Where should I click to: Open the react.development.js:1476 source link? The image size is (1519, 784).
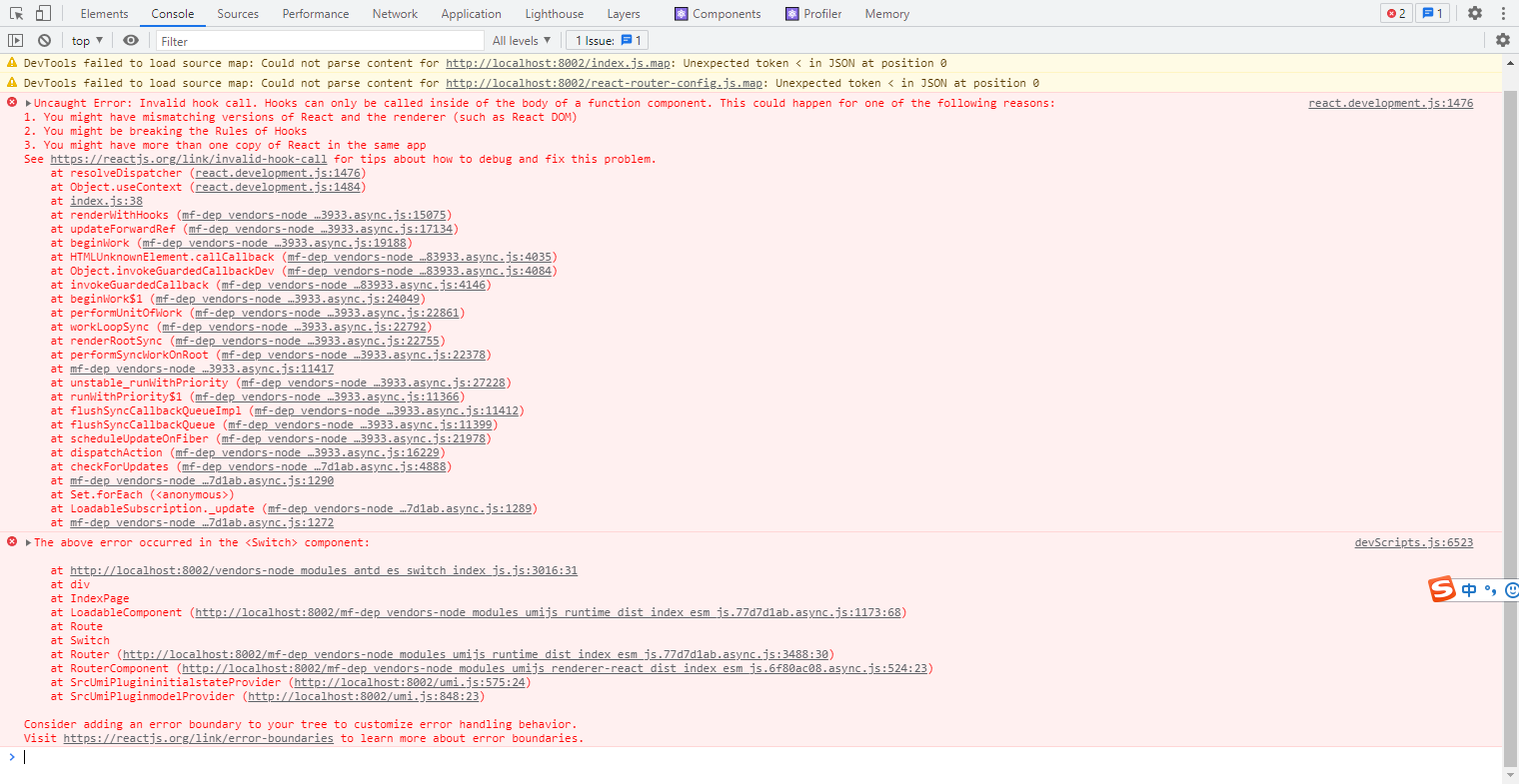pyautogui.click(x=1389, y=102)
